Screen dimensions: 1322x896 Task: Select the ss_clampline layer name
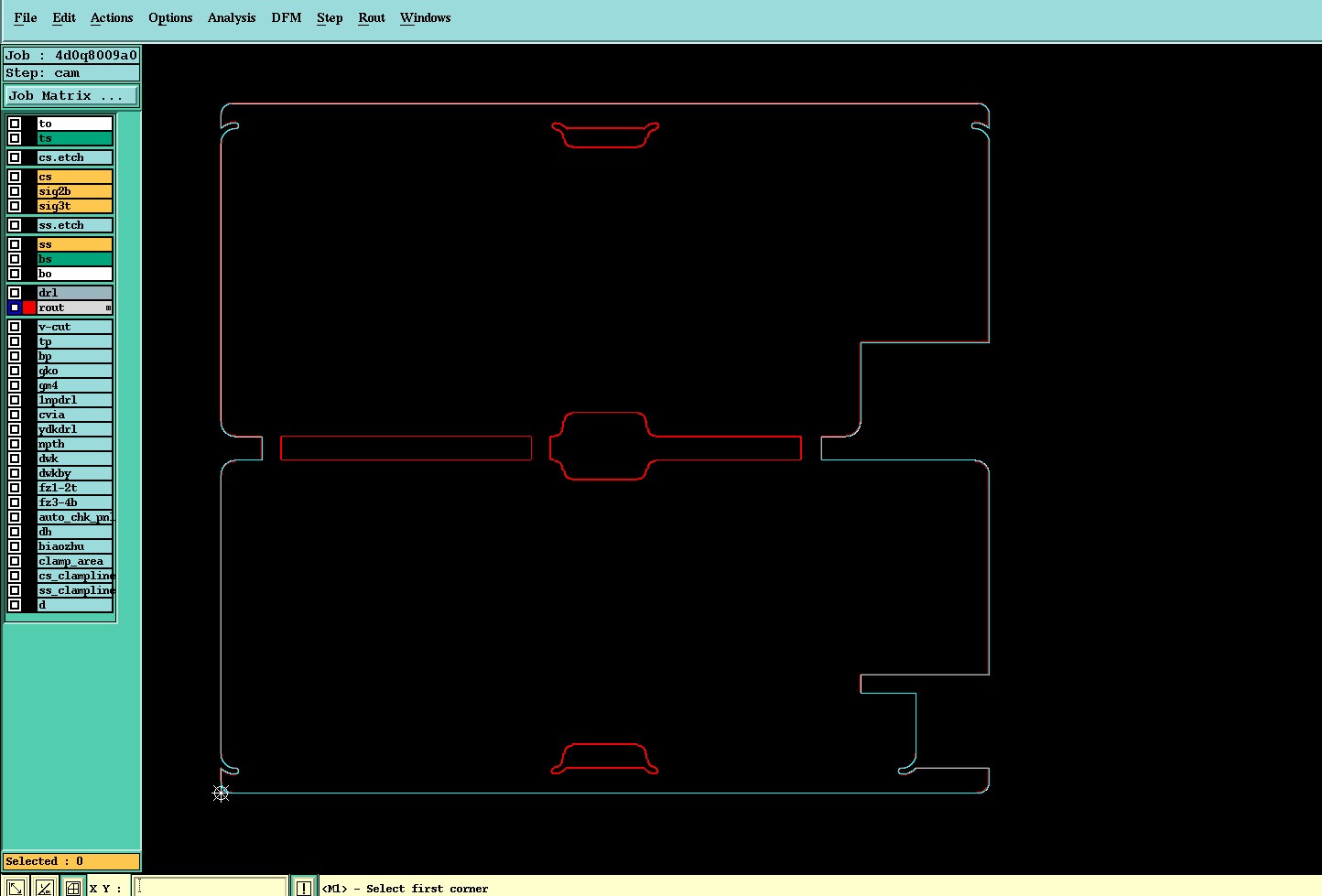click(74, 590)
